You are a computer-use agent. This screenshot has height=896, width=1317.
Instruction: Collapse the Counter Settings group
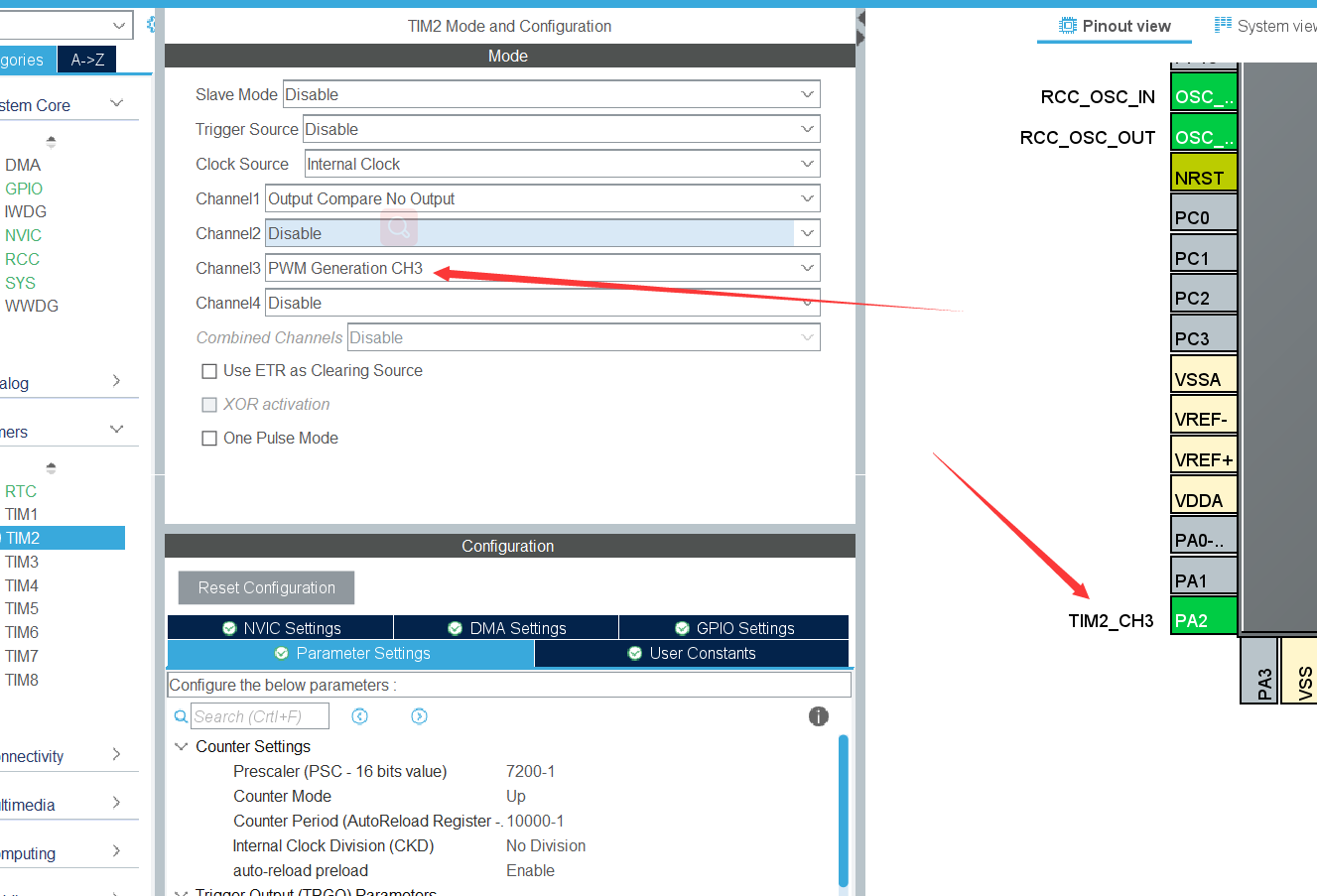[182, 746]
